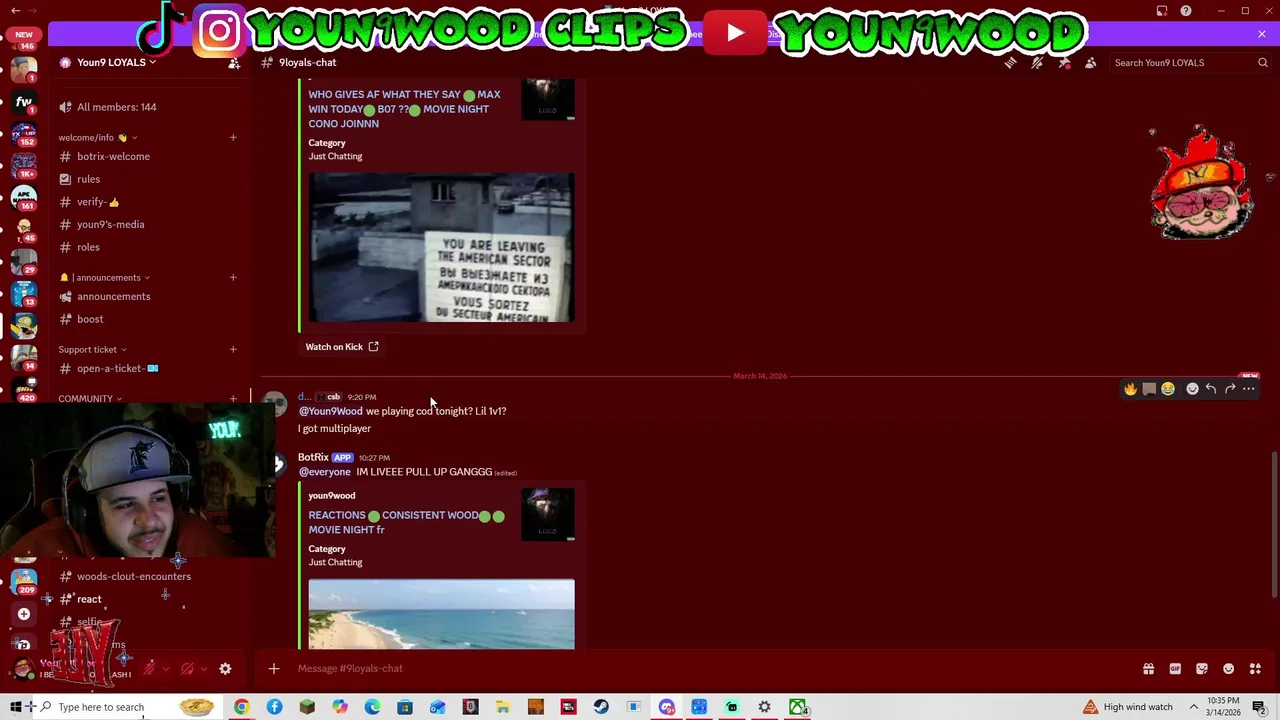Click the WHO GIVES AF stream title link
The height and width of the screenshot is (720, 1280).
[x=404, y=109]
